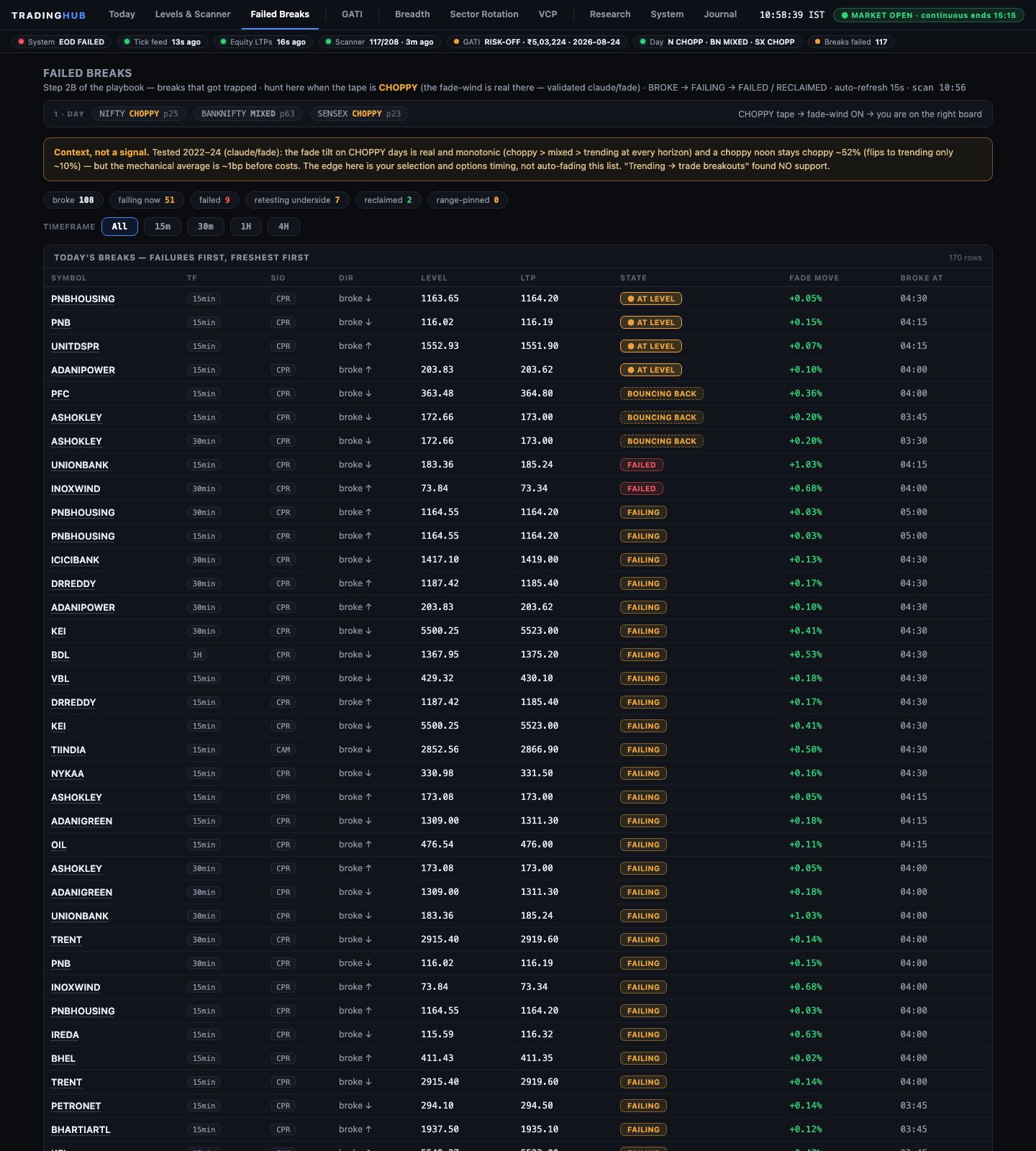Click the TRADINGHUB logo
Screen dimensions: 1036x1151
tap(49, 15)
